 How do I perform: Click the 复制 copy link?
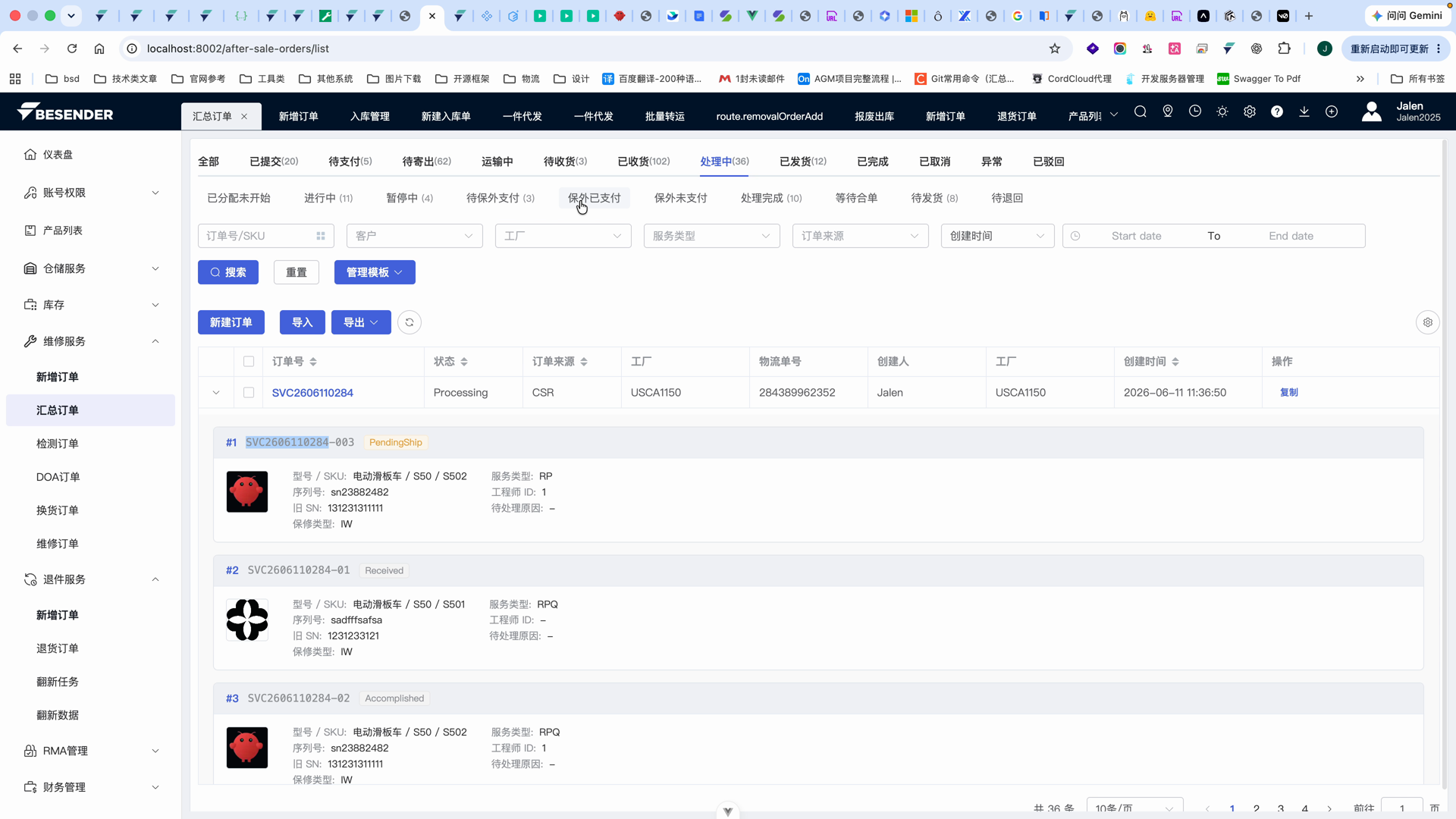[1289, 393]
